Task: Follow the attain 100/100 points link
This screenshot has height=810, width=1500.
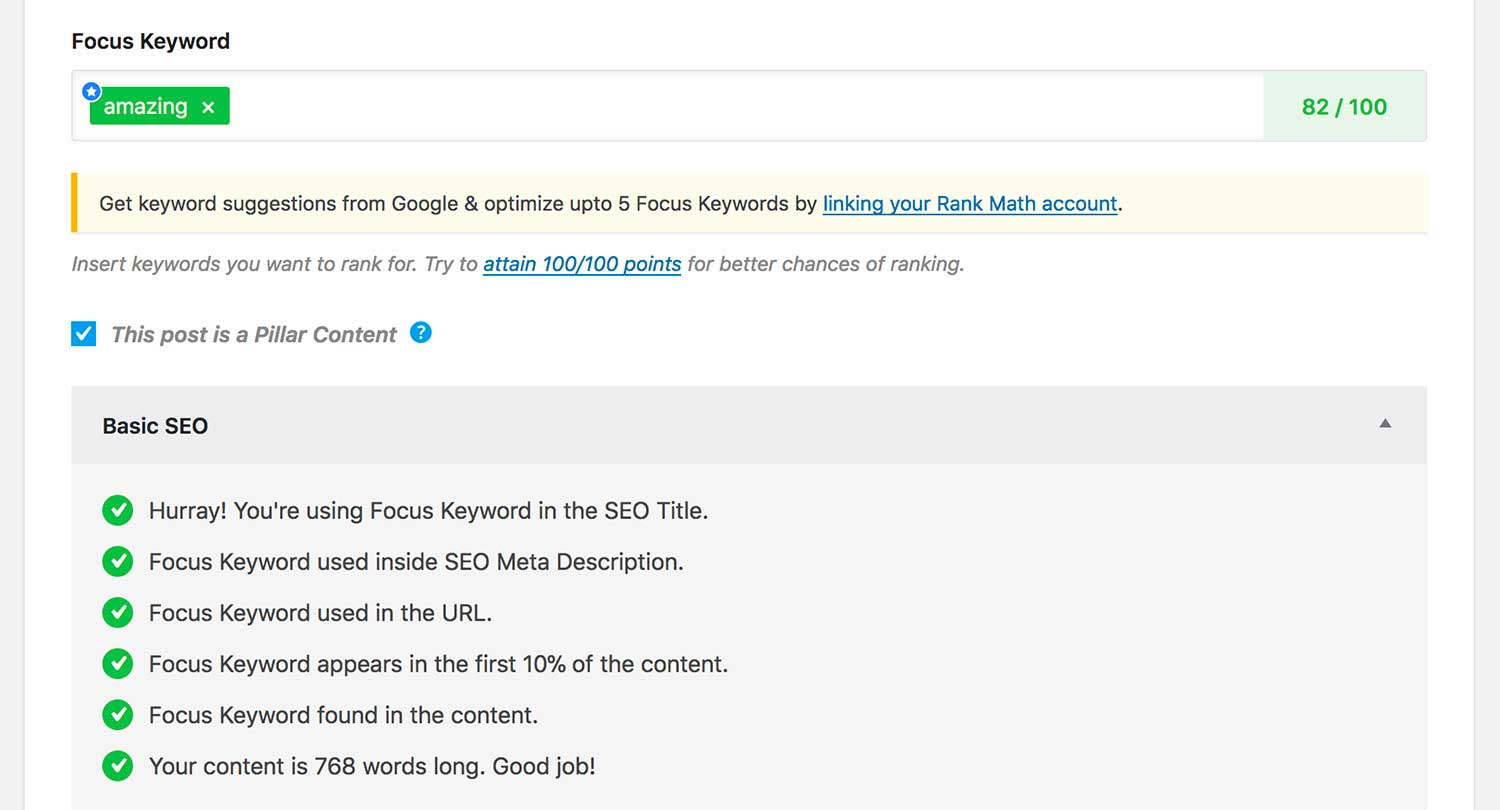Action: click(582, 265)
